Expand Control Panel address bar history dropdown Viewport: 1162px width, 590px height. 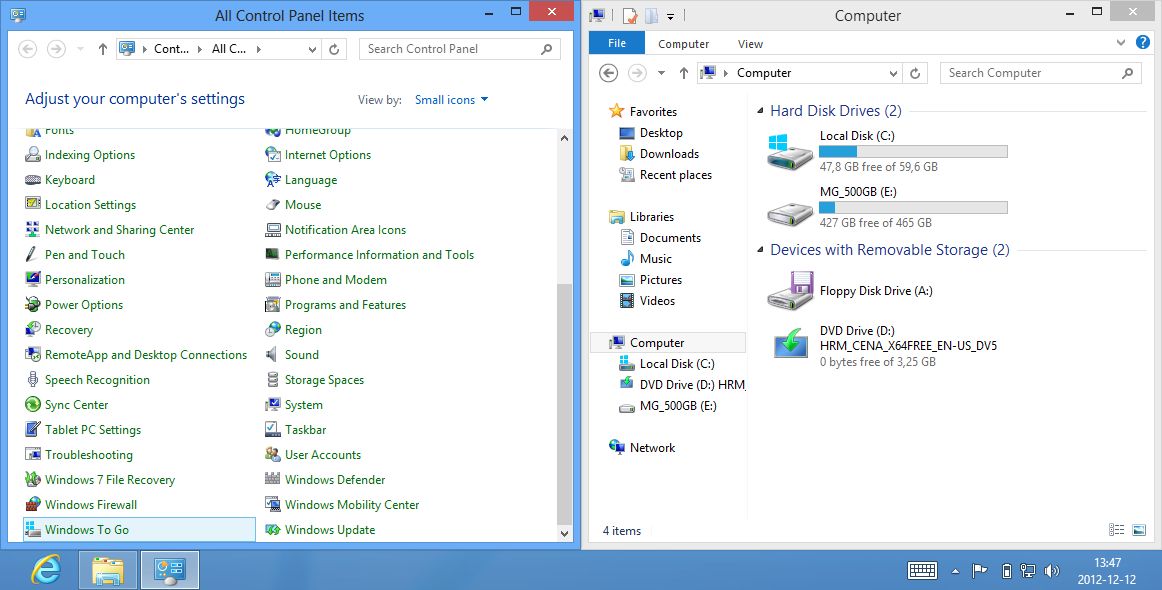[313, 49]
